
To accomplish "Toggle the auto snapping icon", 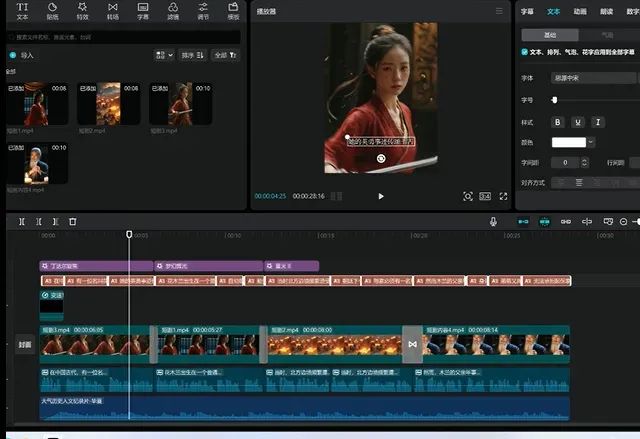I will tap(544, 222).
